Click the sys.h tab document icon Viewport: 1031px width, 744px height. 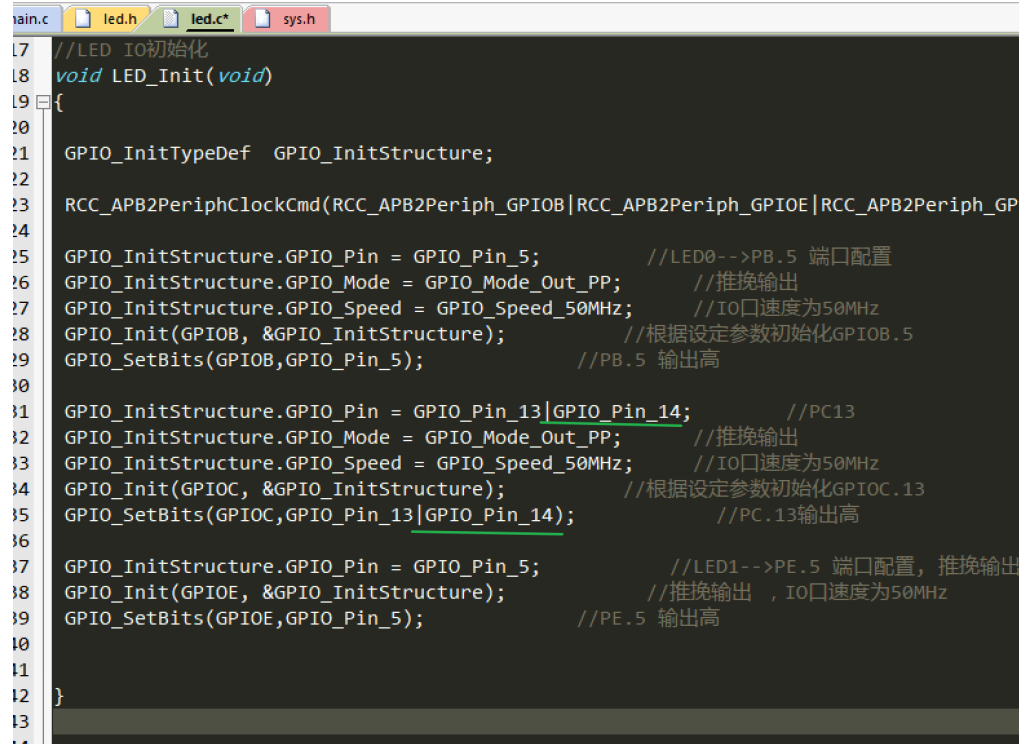pos(262,19)
